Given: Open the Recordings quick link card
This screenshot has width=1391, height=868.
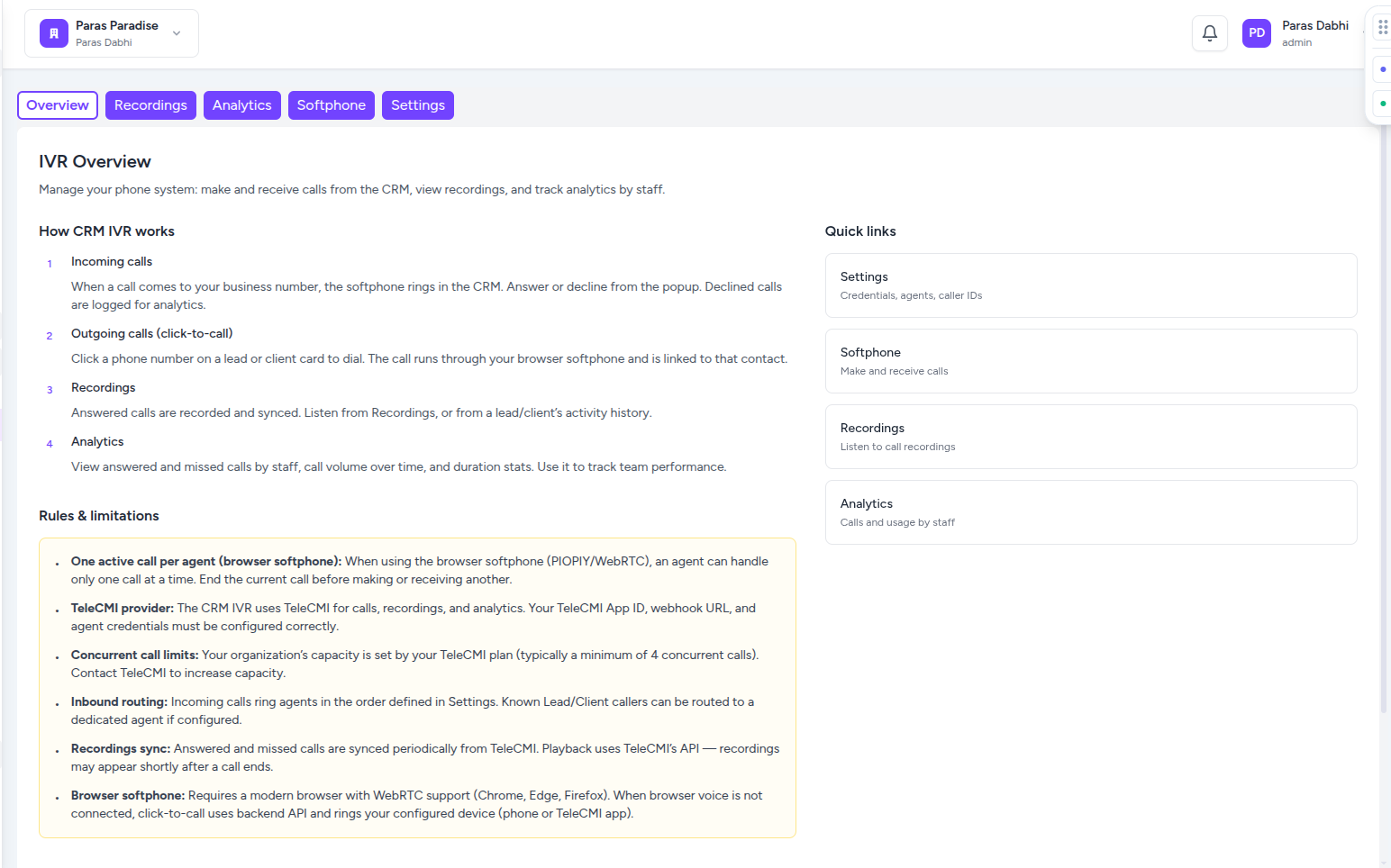Looking at the screenshot, I should tap(1091, 437).
